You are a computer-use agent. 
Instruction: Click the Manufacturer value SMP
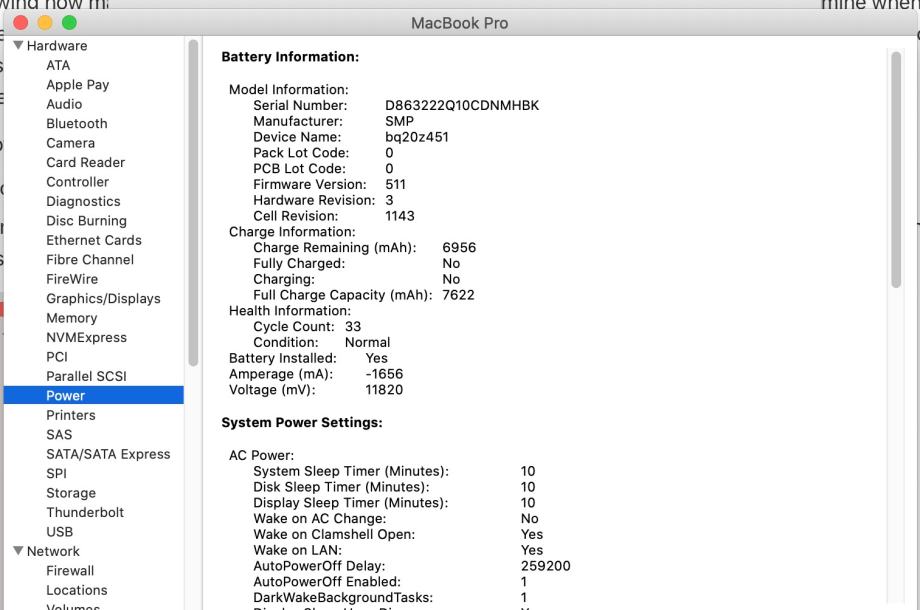click(x=400, y=121)
